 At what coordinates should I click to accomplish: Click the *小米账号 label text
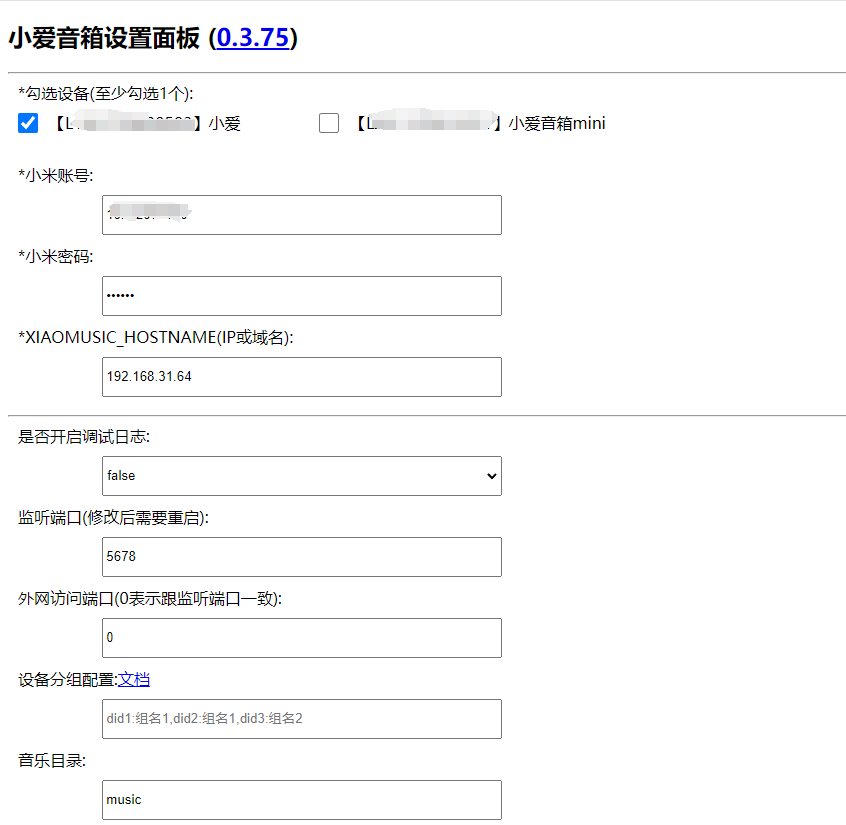(55, 175)
